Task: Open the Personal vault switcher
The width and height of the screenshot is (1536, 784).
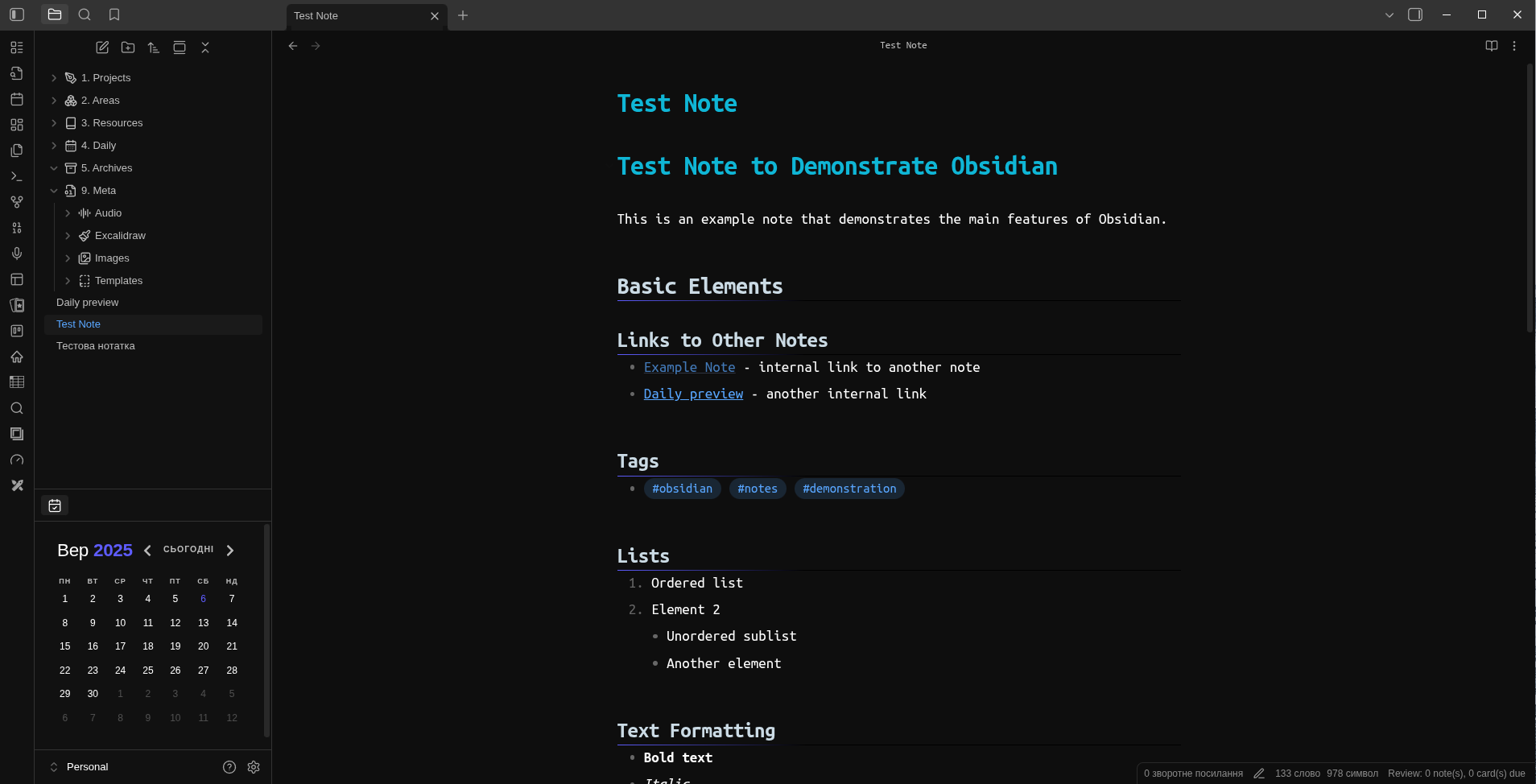Action: click(x=79, y=767)
